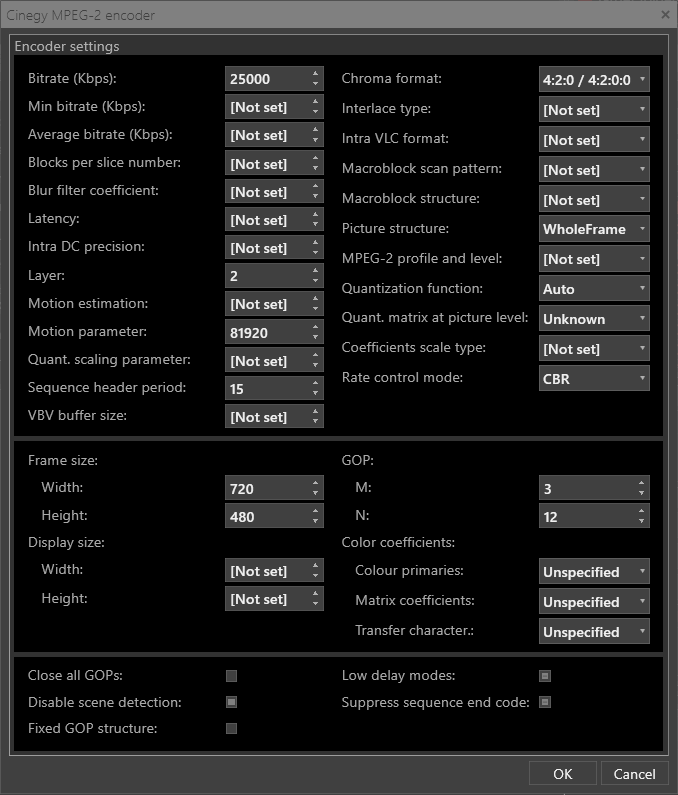The width and height of the screenshot is (678, 795).
Task: Increase Frame size Height value
Action: point(315,511)
